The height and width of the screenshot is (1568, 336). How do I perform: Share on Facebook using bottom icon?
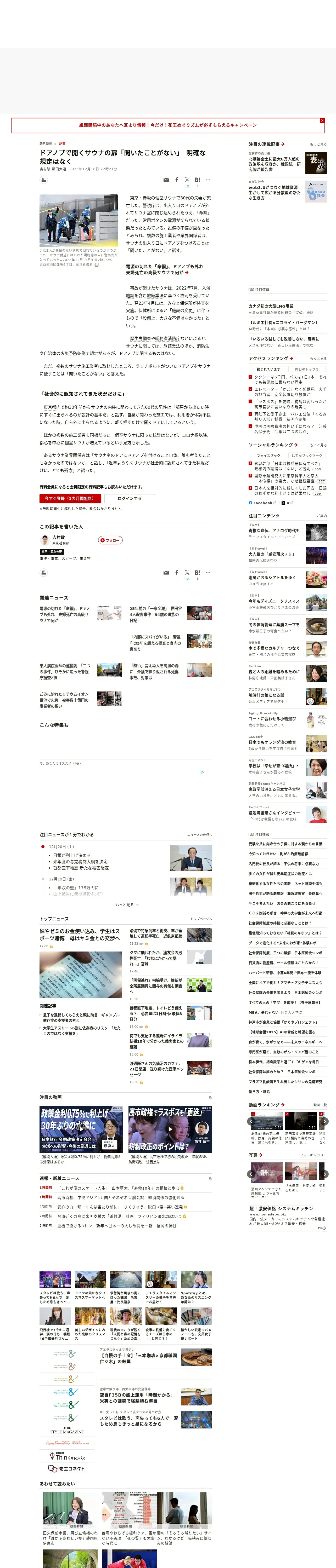coord(177,573)
